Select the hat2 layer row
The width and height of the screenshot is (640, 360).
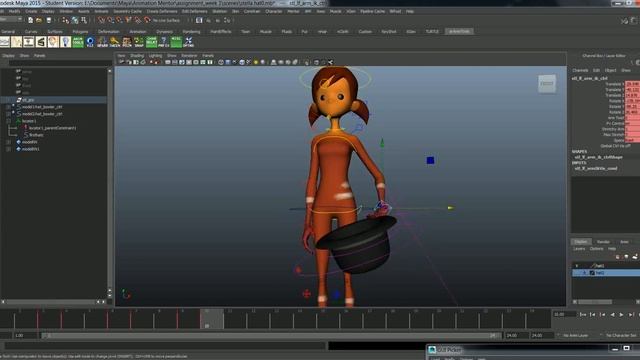(606, 273)
